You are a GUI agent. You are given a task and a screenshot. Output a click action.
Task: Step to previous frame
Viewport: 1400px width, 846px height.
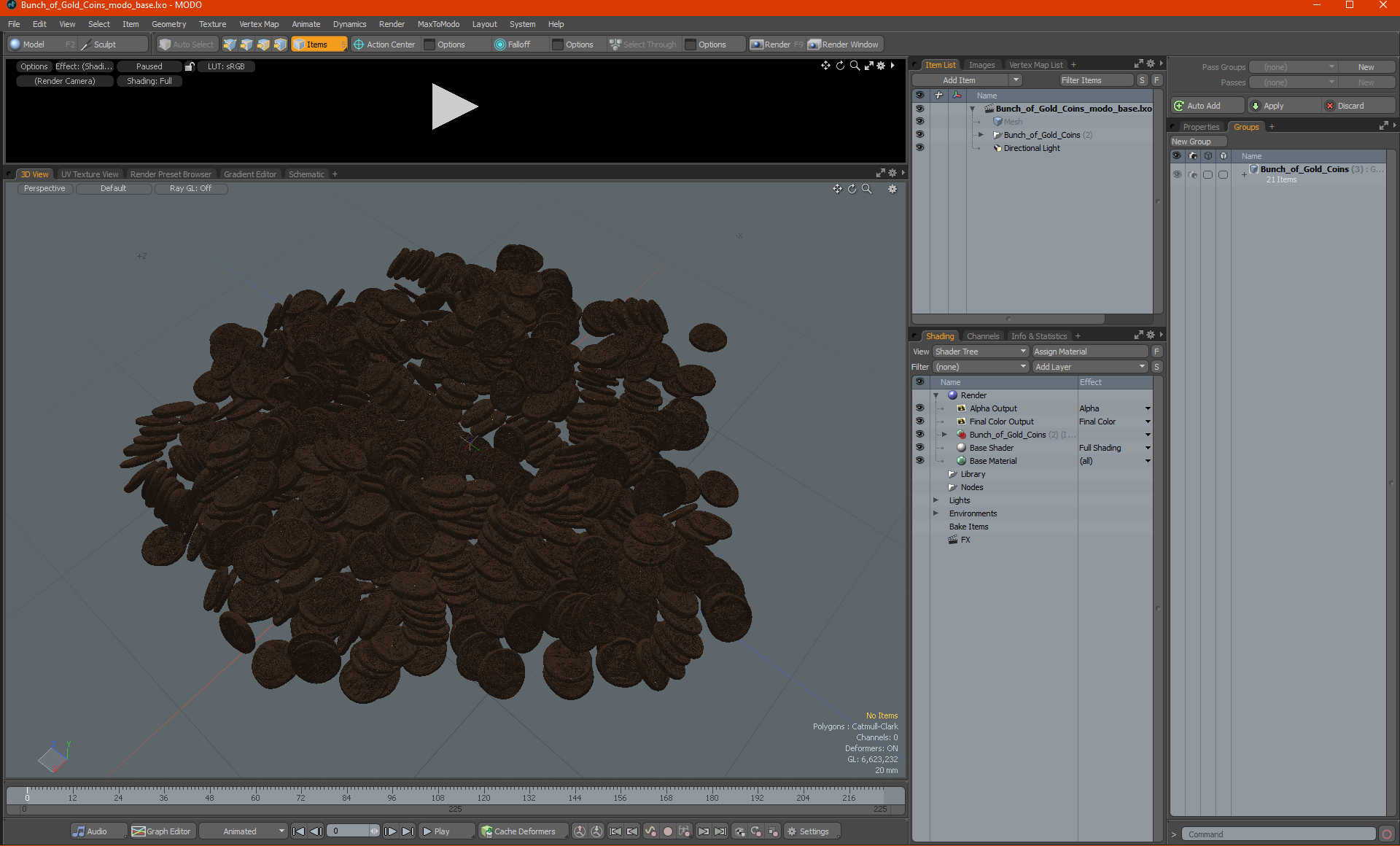point(316,831)
